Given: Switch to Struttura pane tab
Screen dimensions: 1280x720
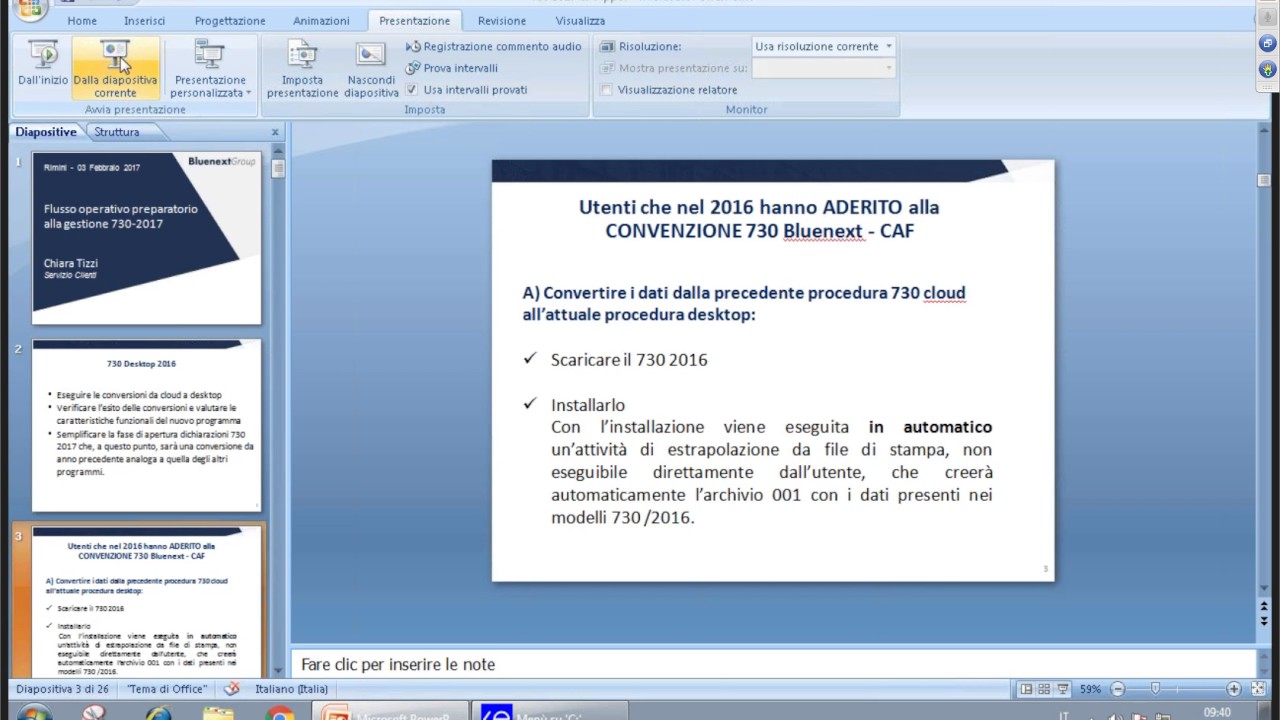Looking at the screenshot, I should pyautogui.click(x=117, y=132).
